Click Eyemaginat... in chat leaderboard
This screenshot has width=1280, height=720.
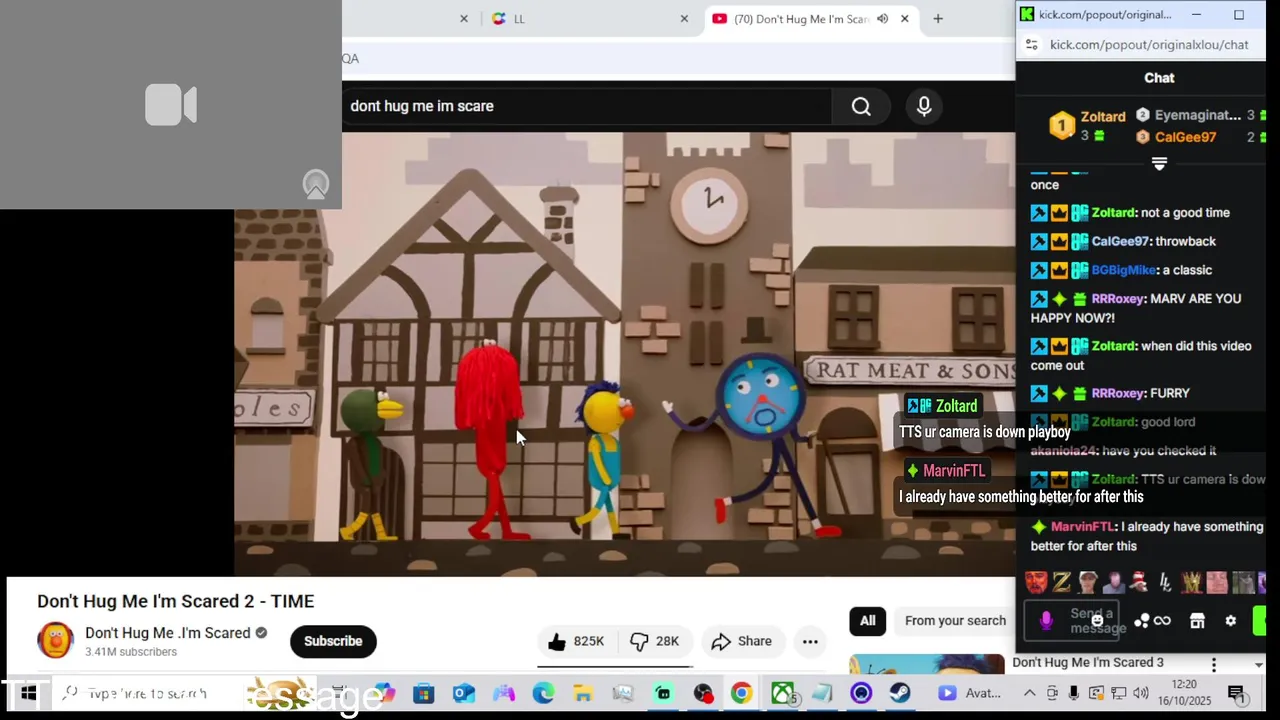point(1198,116)
